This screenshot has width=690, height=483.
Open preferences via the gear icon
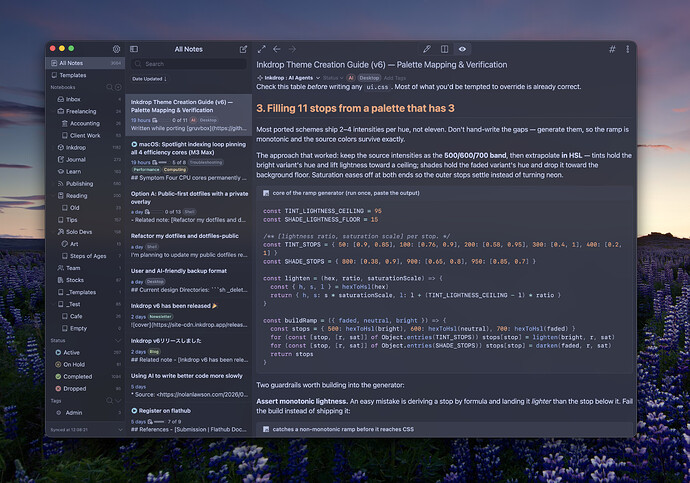(x=116, y=49)
